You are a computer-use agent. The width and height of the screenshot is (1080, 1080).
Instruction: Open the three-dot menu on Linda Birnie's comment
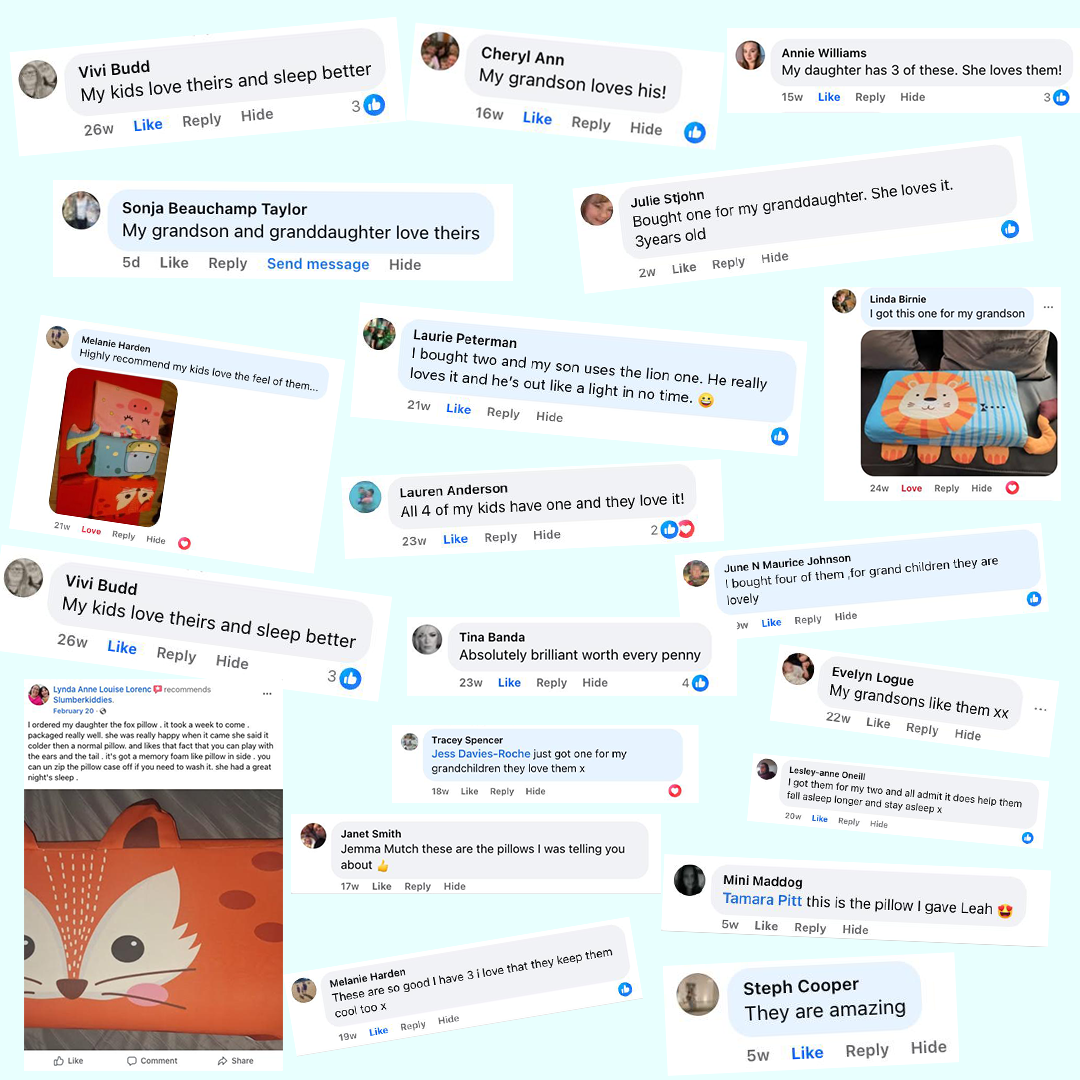tap(1048, 307)
